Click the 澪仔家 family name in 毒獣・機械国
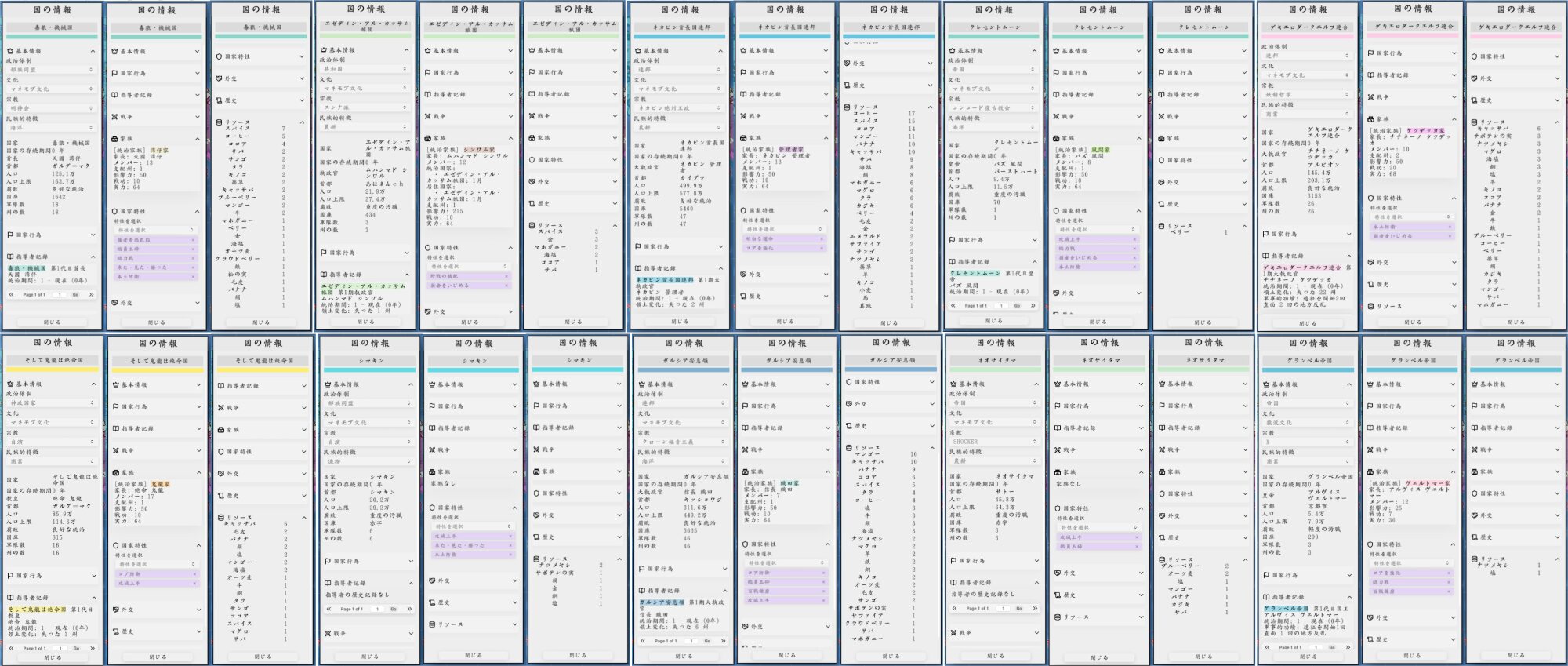This screenshot has height=666, width=1568. click(159, 150)
